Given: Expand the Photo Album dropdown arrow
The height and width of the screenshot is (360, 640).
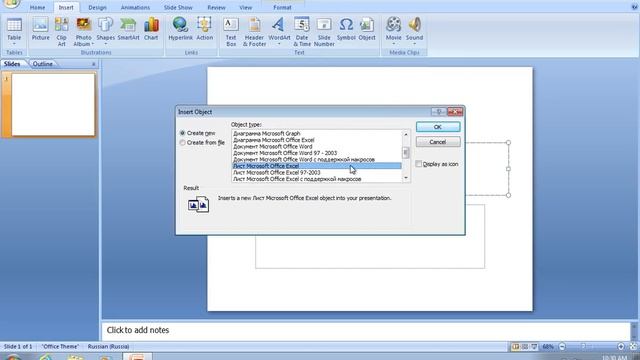Looking at the screenshot, I should click(93, 44).
